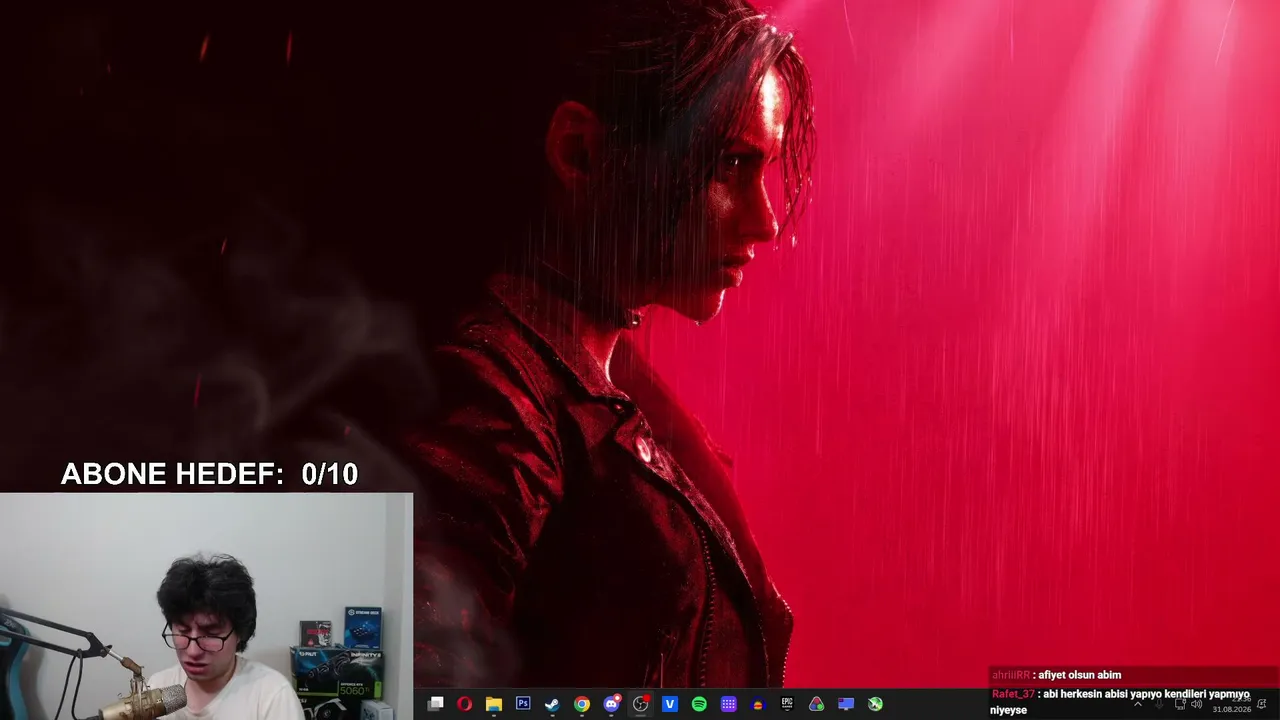Open the green globe app at the taskbar's end
The image size is (1280, 720).
pos(876,704)
